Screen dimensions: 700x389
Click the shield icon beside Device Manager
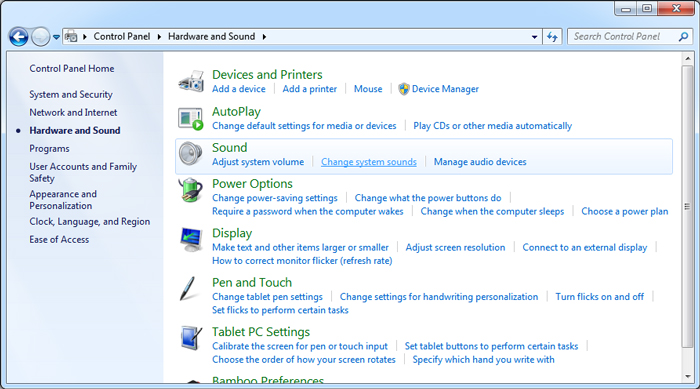[404, 89]
